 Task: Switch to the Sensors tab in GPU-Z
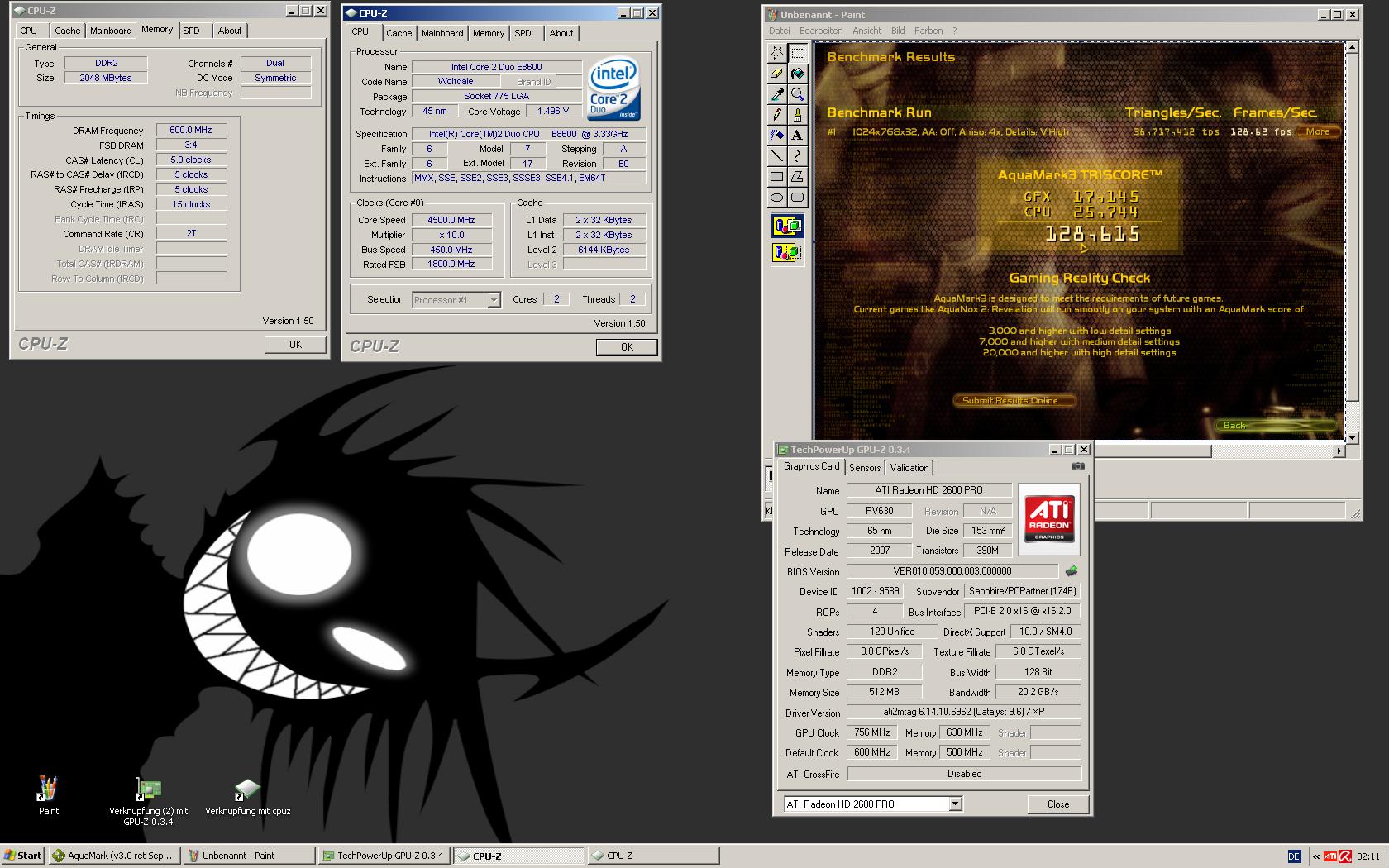[x=865, y=468]
